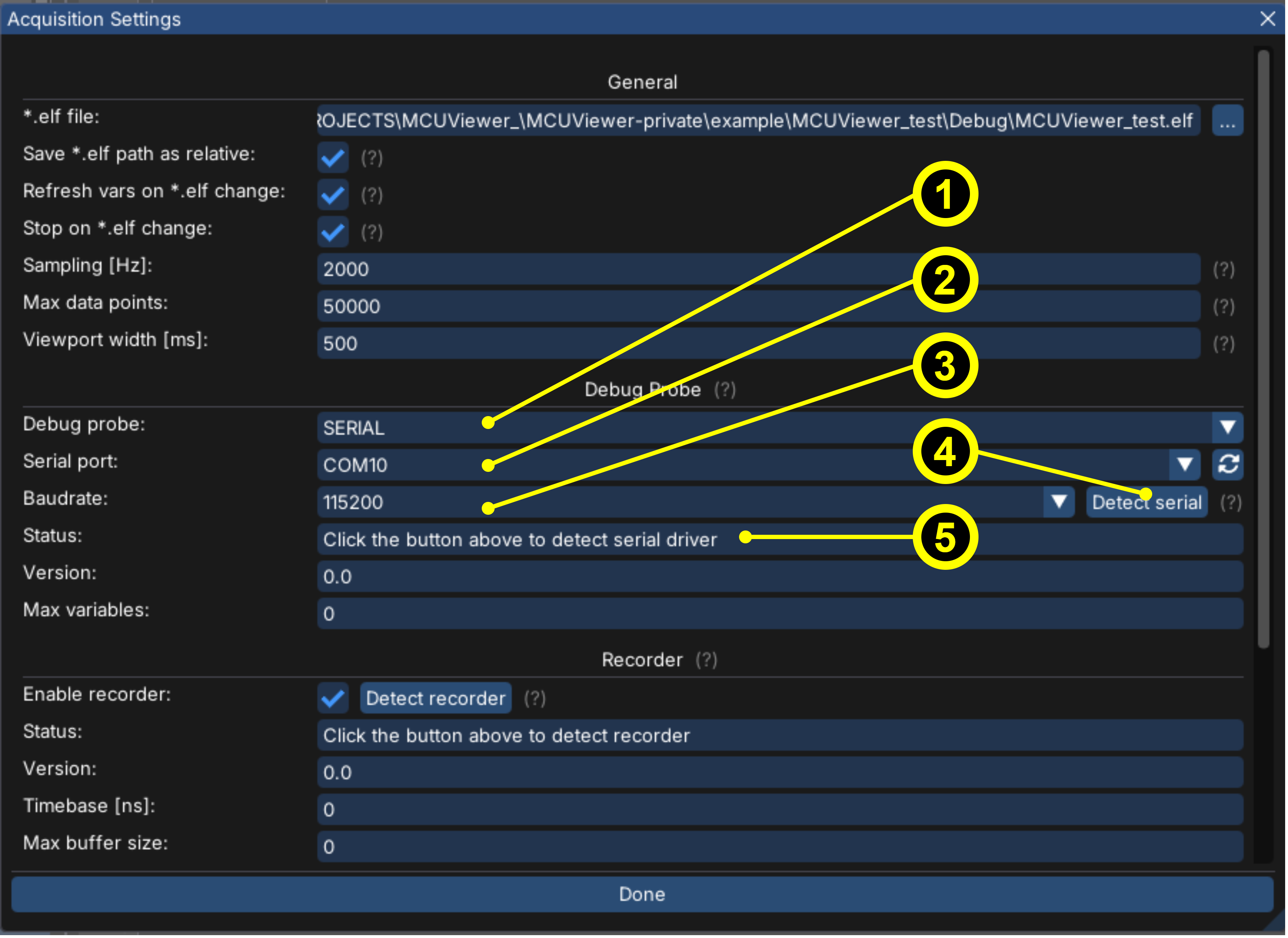Click the Sampling [Hz] input field

click(x=758, y=269)
